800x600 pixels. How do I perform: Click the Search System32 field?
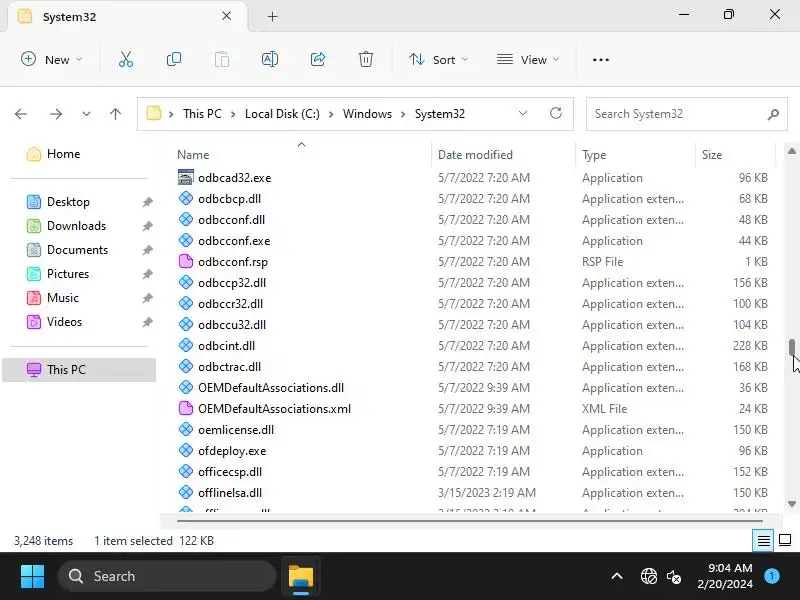click(687, 114)
